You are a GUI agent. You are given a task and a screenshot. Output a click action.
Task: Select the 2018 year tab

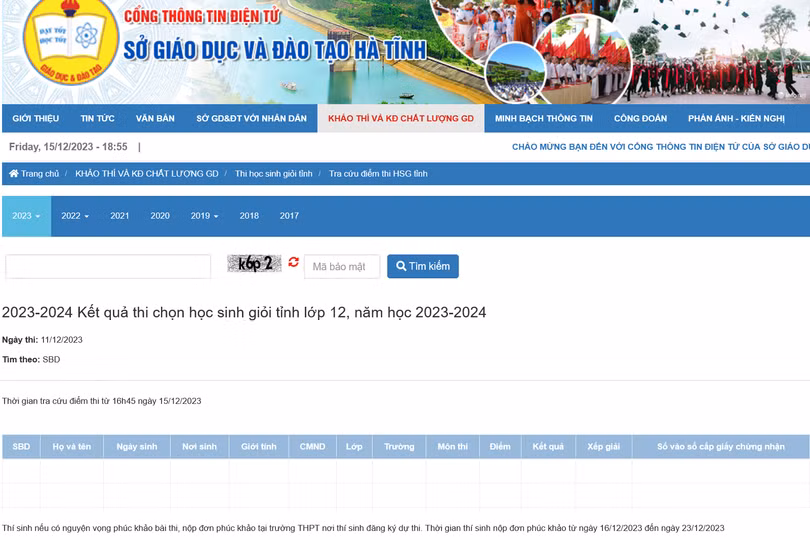pos(249,216)
